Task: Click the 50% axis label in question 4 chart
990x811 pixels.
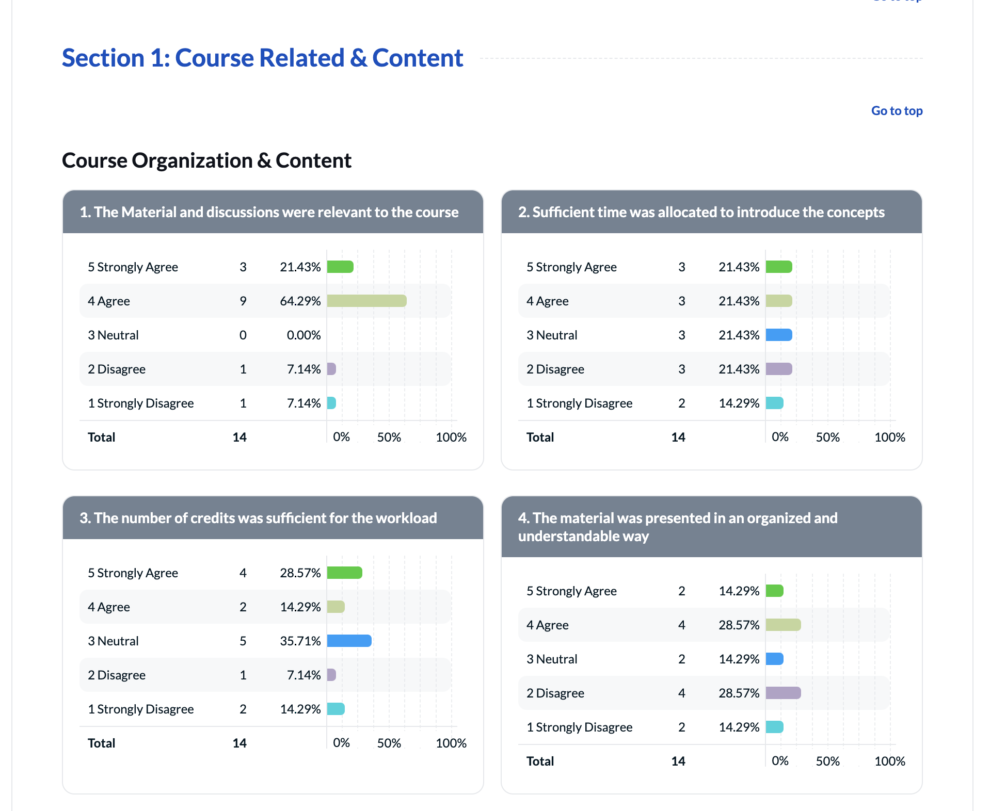Action: tap(828, 761)
